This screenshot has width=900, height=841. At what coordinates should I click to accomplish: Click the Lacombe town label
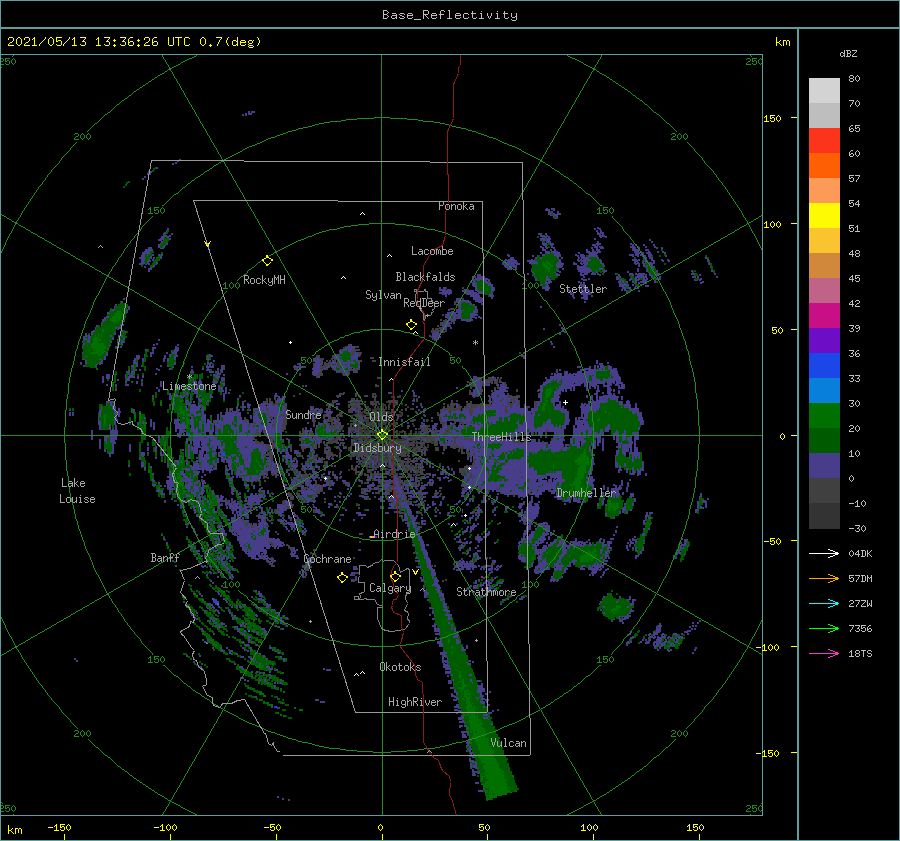click(432, 251)
